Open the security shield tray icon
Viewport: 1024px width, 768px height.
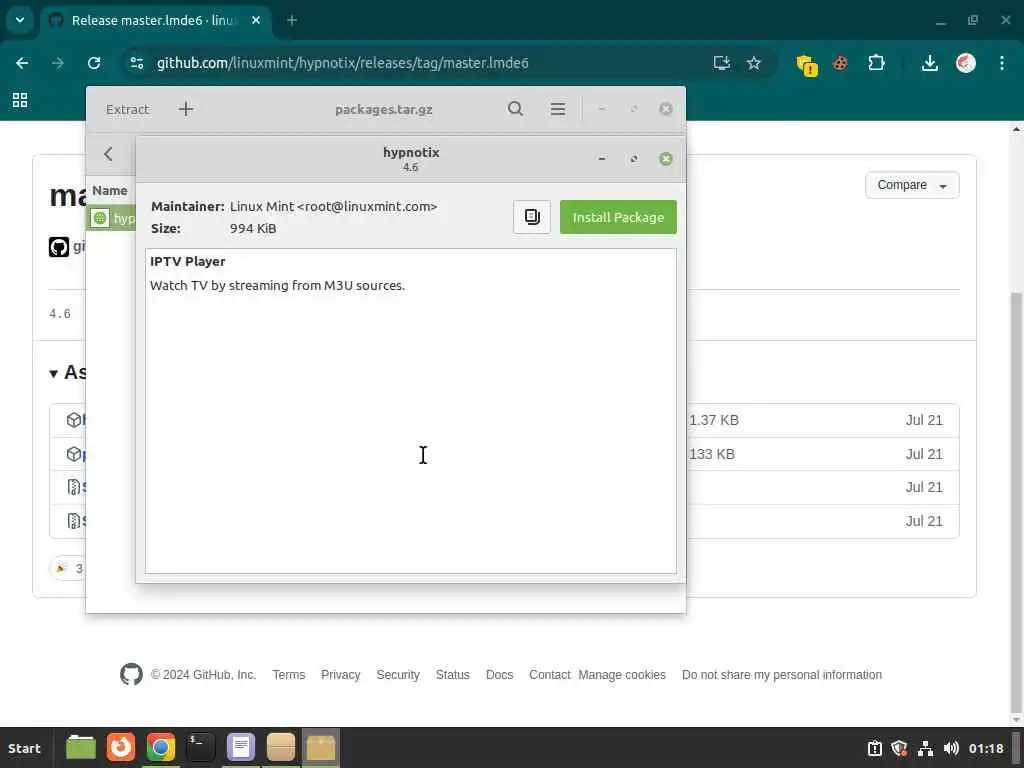899,748
